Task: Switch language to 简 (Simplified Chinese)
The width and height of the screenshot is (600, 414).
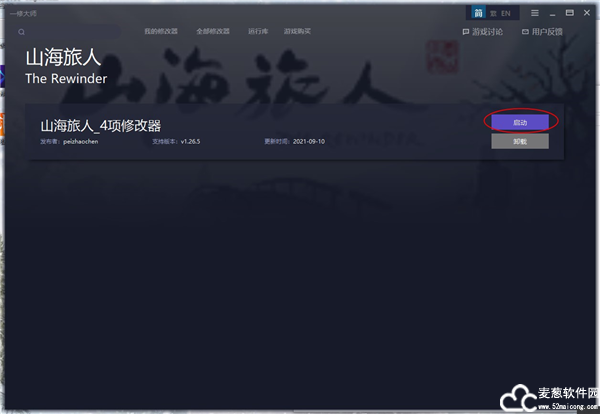Action: click(479, 13)
